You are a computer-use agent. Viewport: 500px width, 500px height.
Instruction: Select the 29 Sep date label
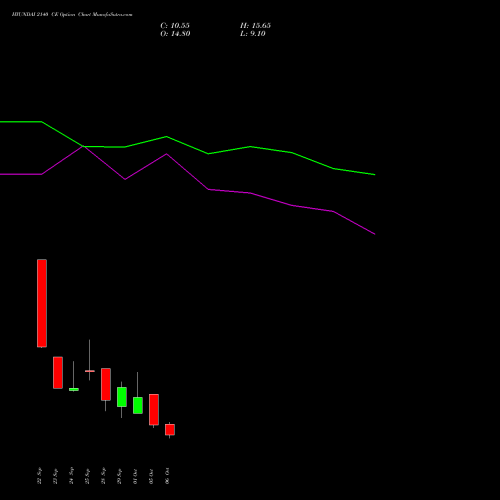click(119, 475)
